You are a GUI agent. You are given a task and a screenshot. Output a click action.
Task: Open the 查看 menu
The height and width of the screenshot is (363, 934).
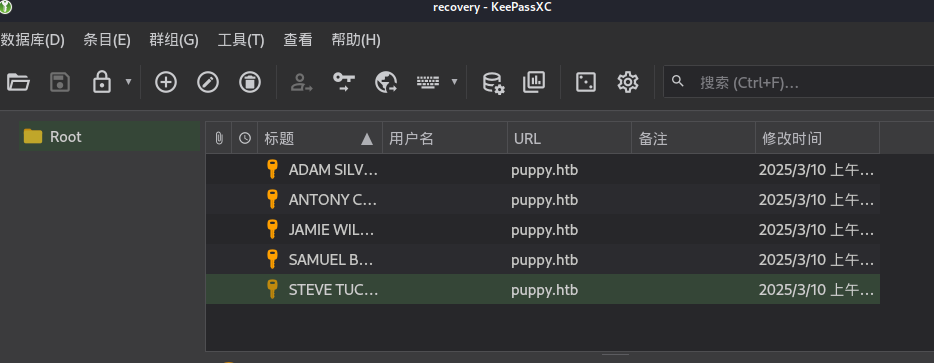click(x=298, y=40)
